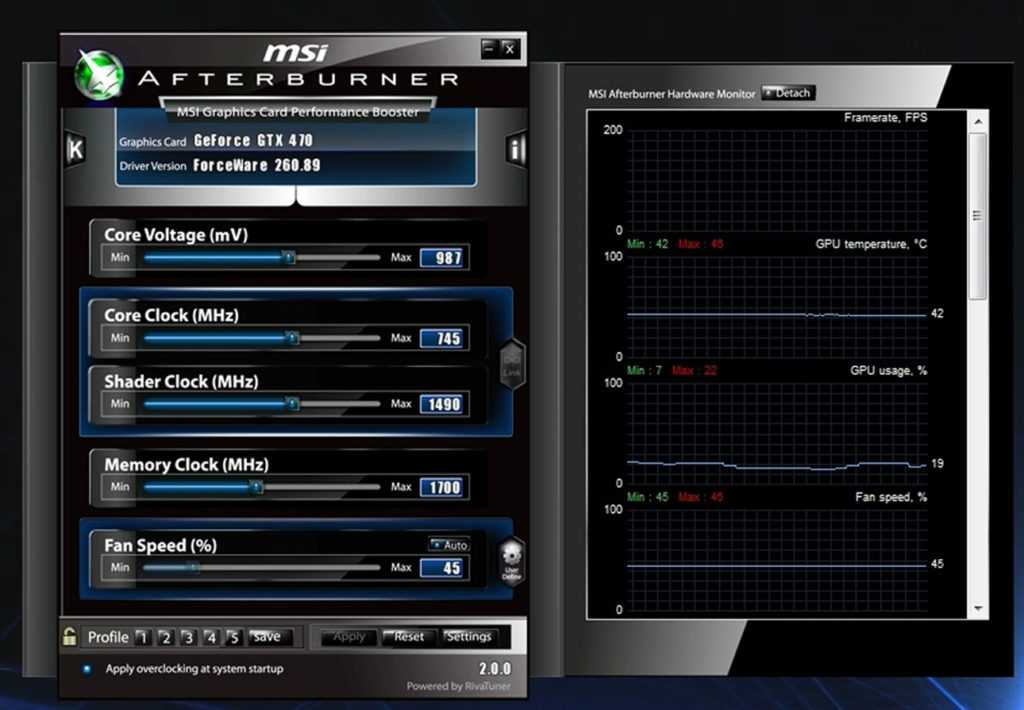The height and width of the screenshot is (710, 1024).
Task: Detach the Hardware Monitor panel
Action: point(788,93)
